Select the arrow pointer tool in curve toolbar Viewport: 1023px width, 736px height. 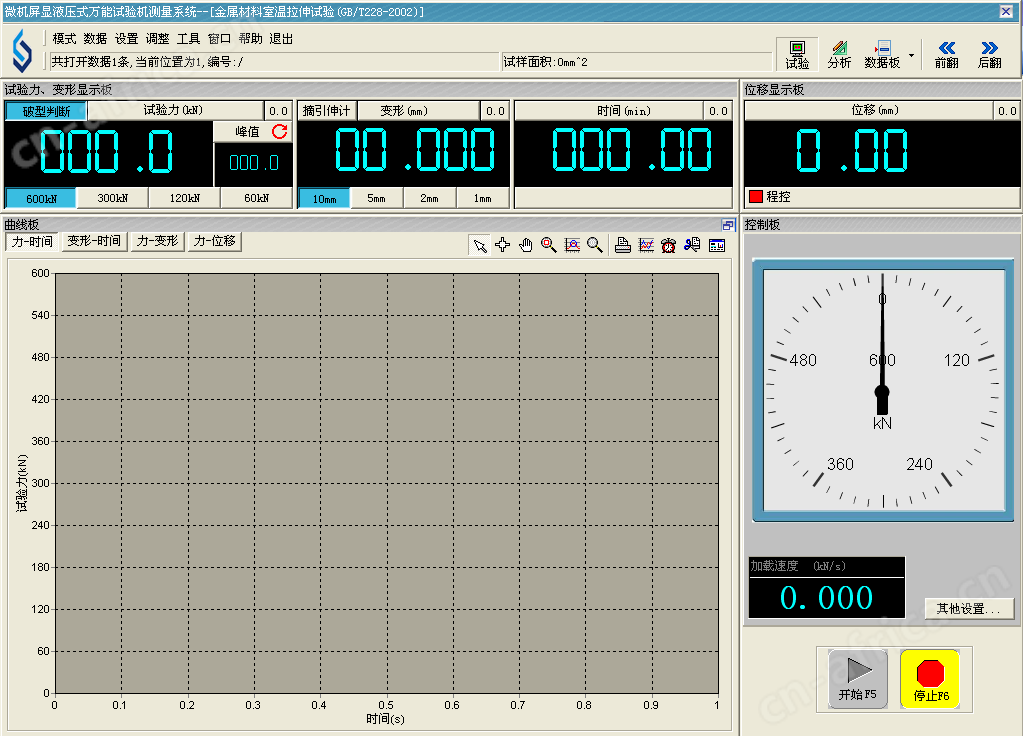click(480, 245)
